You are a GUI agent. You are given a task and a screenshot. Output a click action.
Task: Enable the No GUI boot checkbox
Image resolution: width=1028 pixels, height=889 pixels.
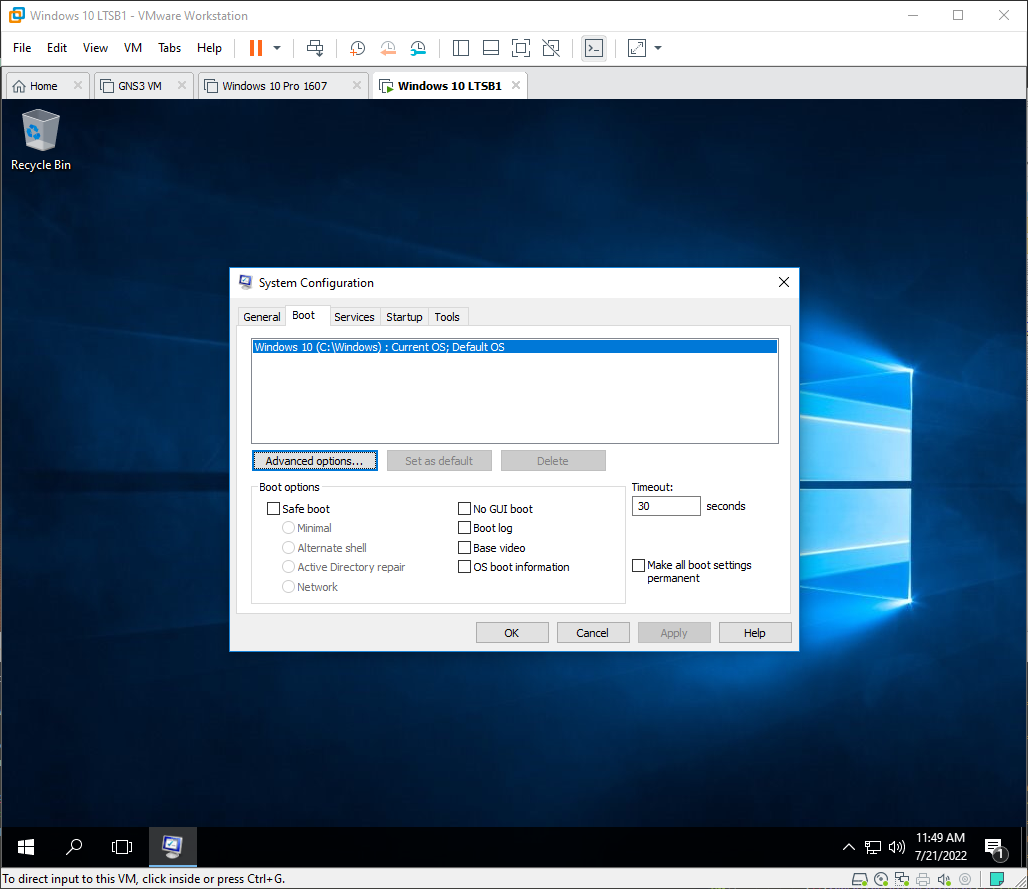coord(464,509)
